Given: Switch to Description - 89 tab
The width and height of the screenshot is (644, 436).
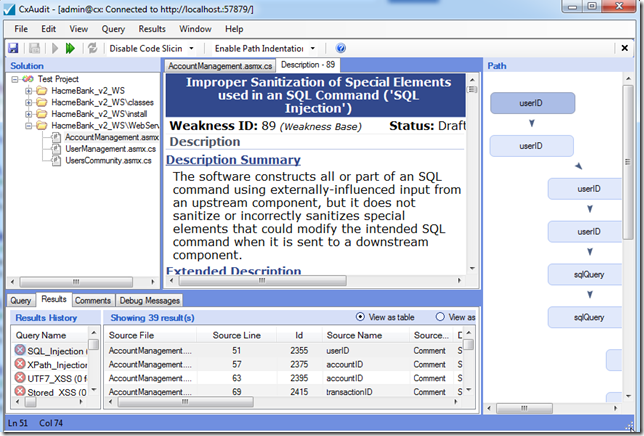Looking at the screenshot, I should pos(308,65).
